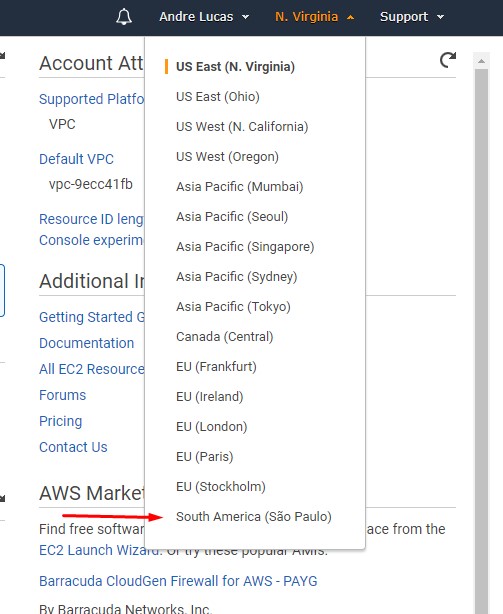Select Asia Pacific (Singapore) region

[x=245, y=247]
